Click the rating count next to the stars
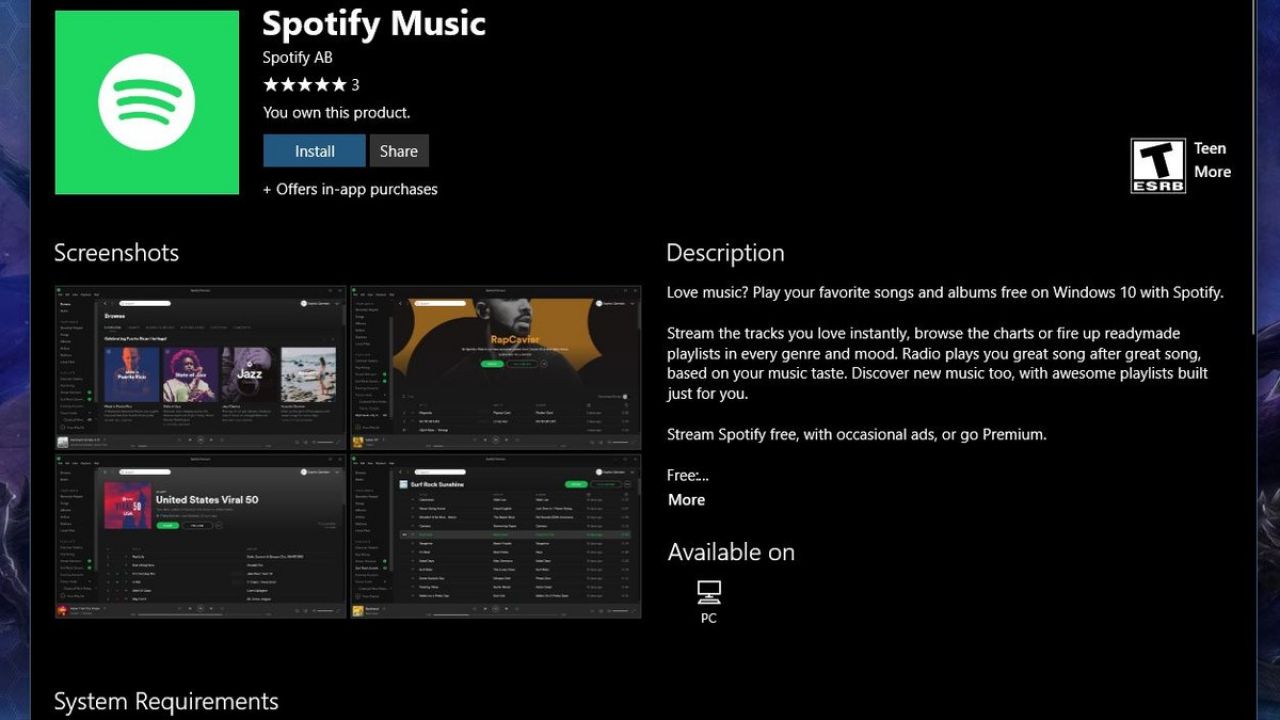 [355, 85]
